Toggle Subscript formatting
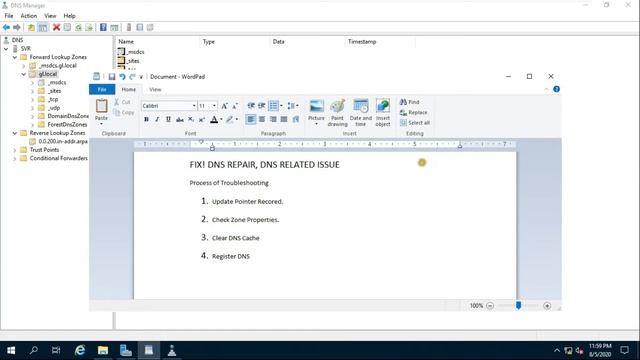Image resolution: width=640 pixels, height=360 pixels. tap(191, 120)
